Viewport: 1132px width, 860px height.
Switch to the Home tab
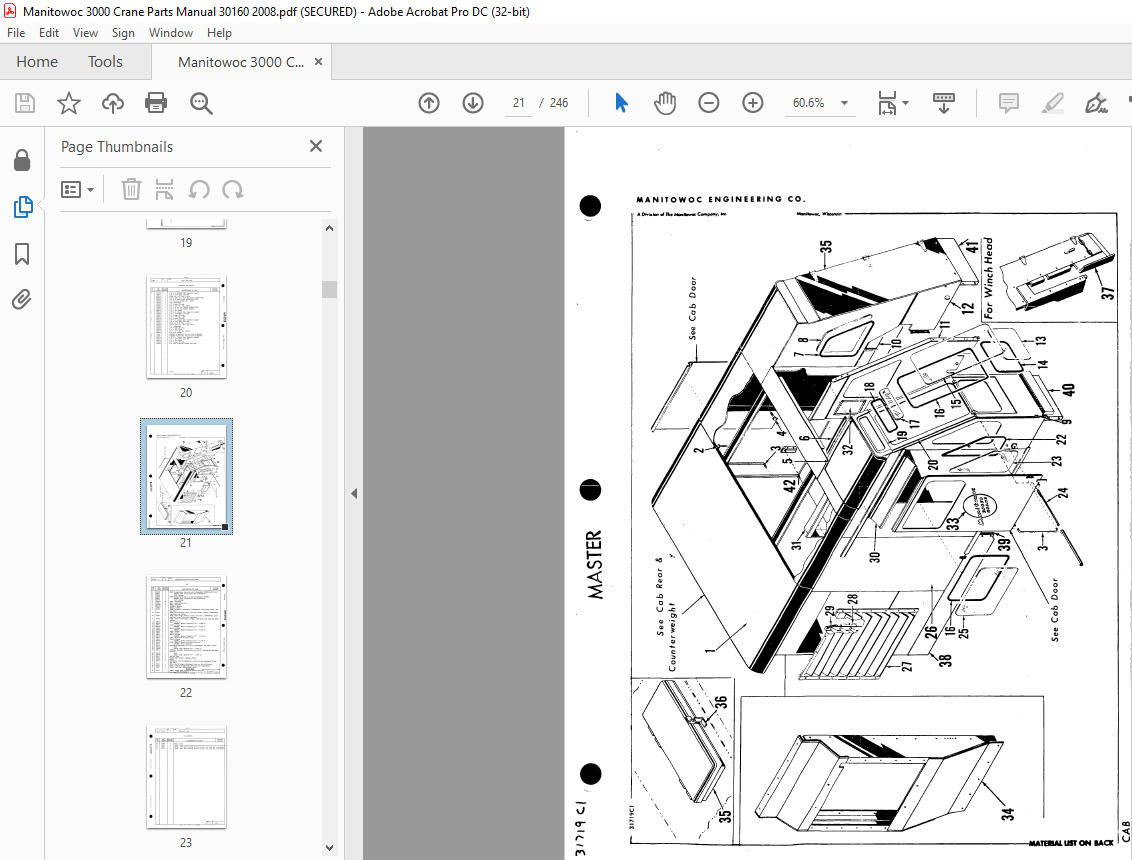(x=37, y=62)
